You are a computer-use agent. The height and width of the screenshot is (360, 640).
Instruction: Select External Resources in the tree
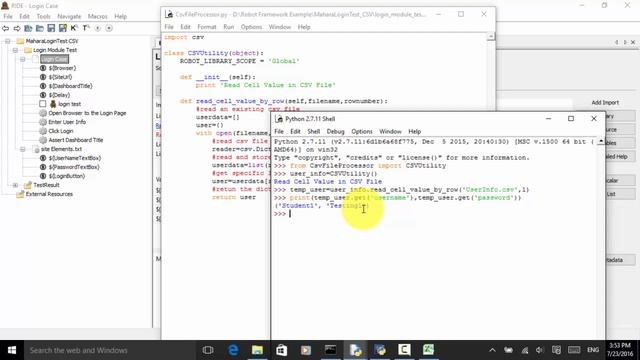click(x=49, y=194)
